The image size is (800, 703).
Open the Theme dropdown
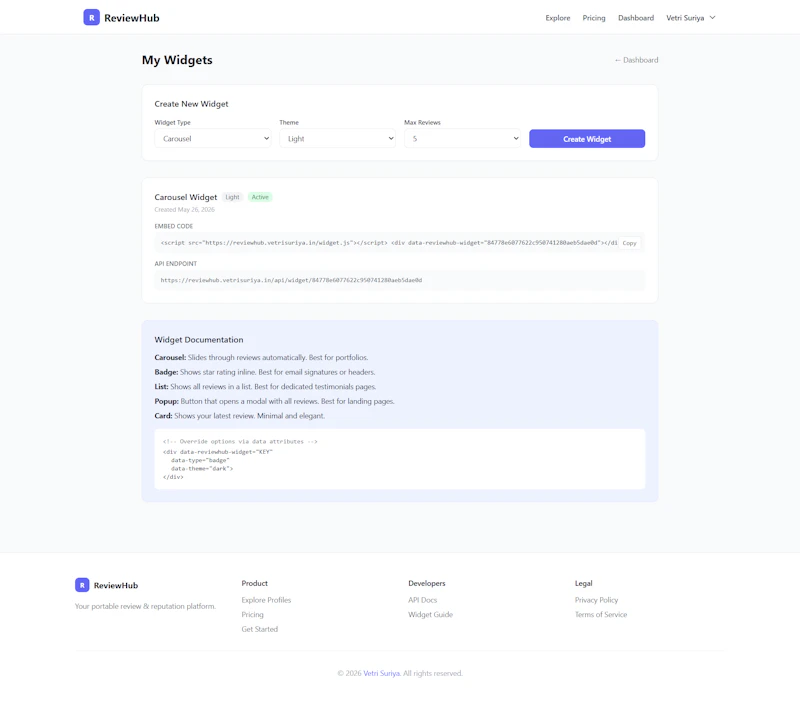pyautogui.click(x=337, y=138)
